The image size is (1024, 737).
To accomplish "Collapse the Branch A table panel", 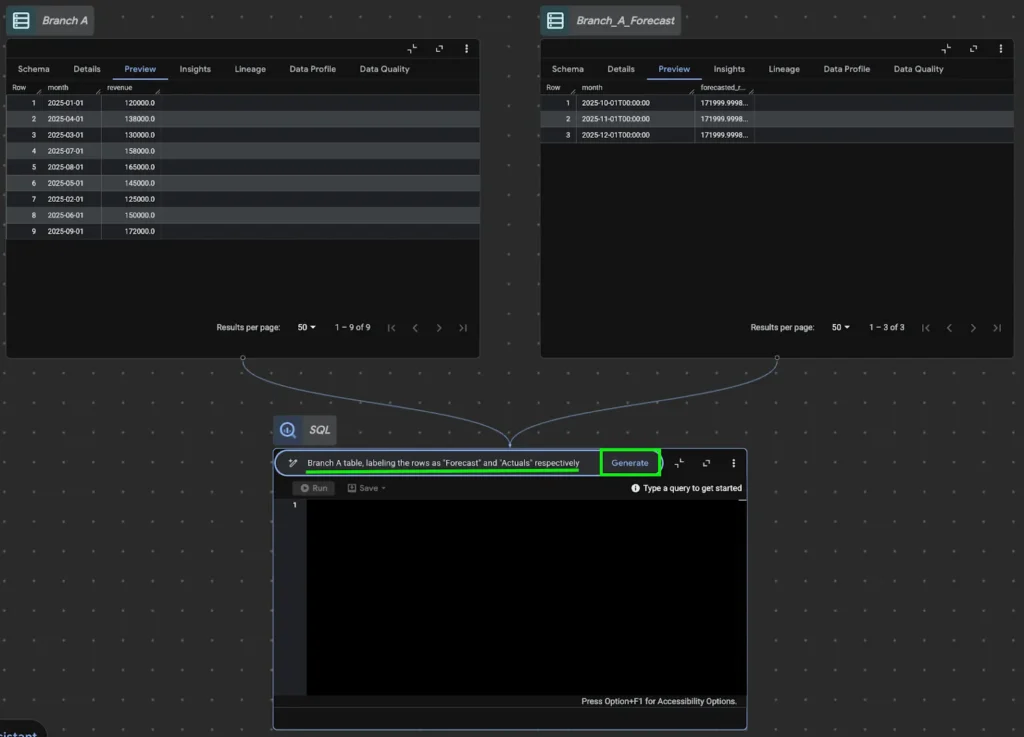I will [413, 49].
